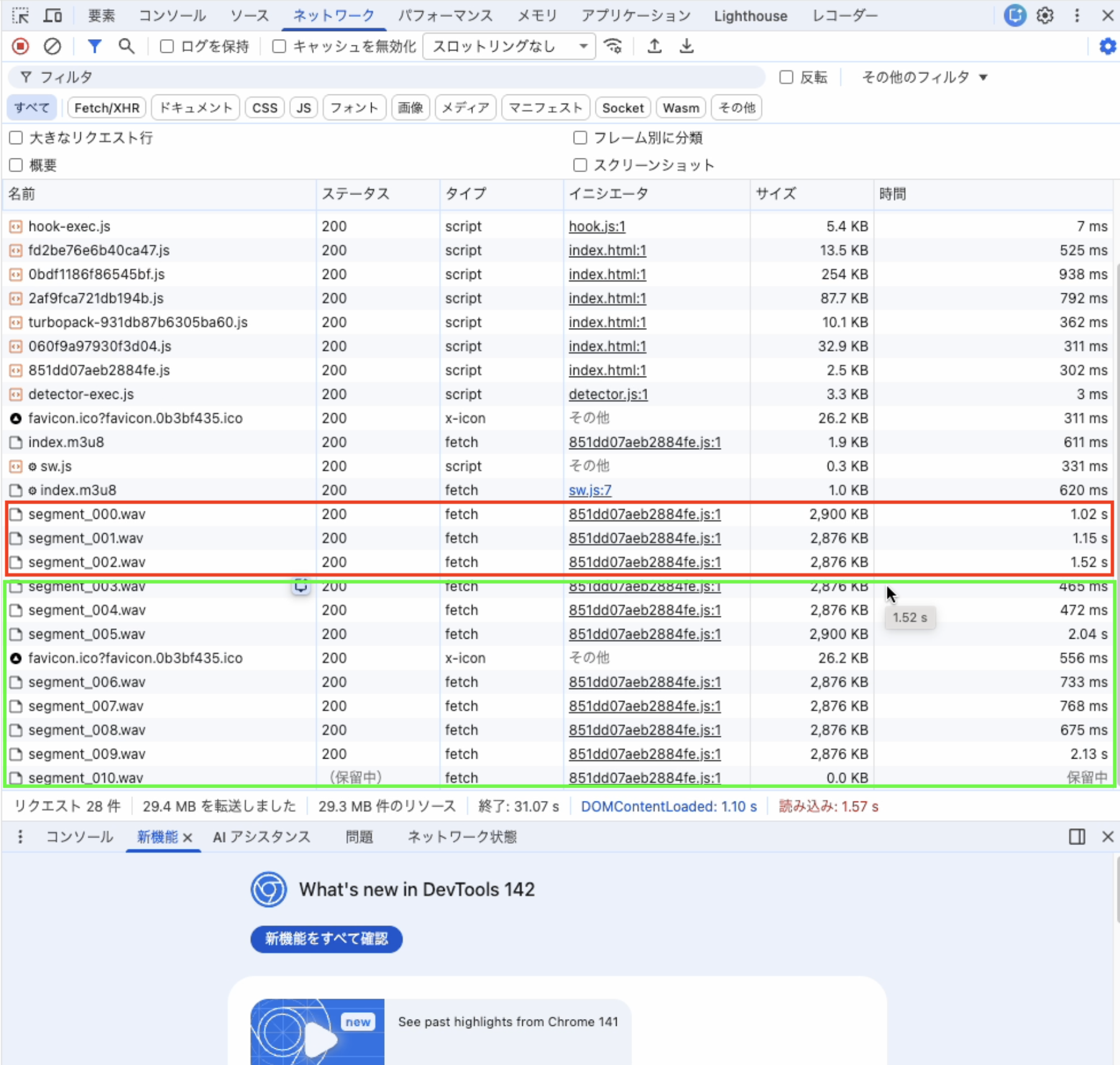Click script icon of detector-exec.js row
Viewport: 1120px width, 1065px height.
tap(16, 395)
